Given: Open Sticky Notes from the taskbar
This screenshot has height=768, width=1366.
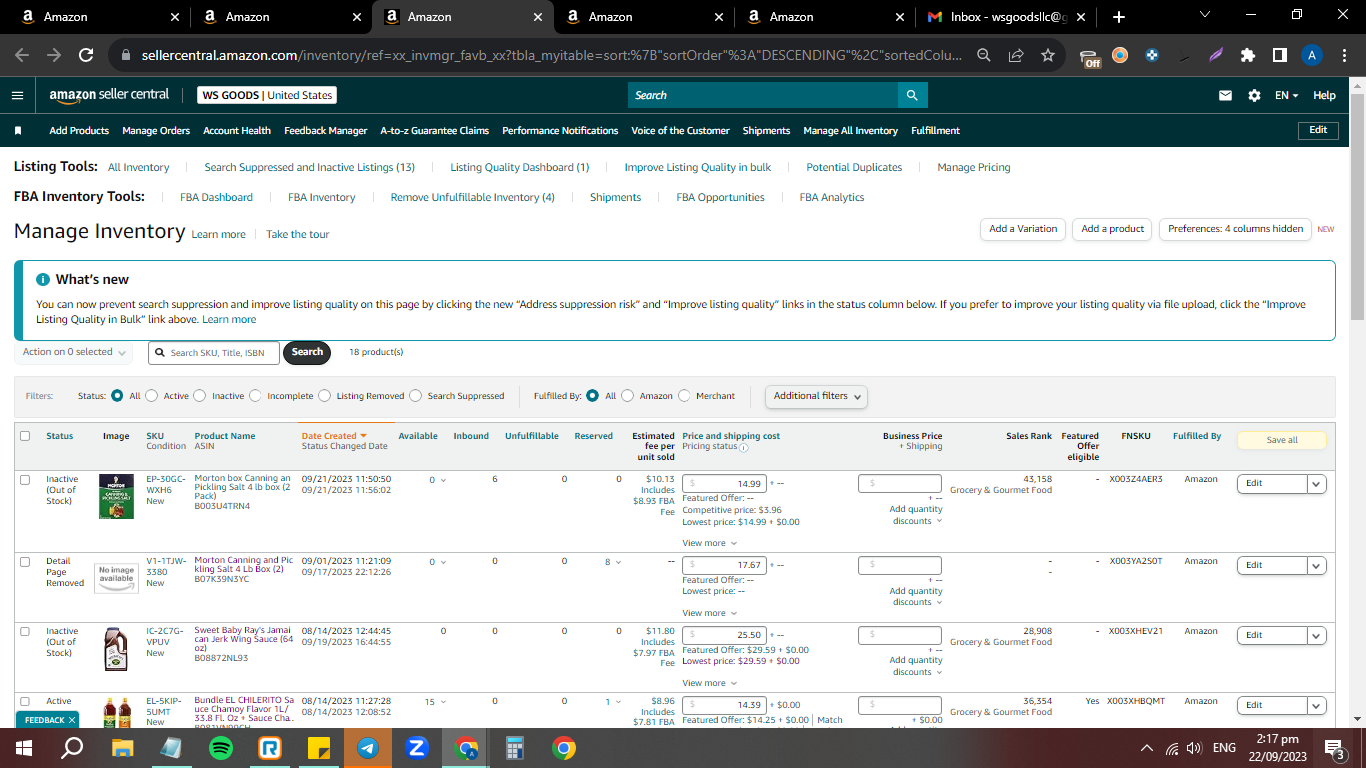Looking at the screenshot, I should (x=319, y=747).
